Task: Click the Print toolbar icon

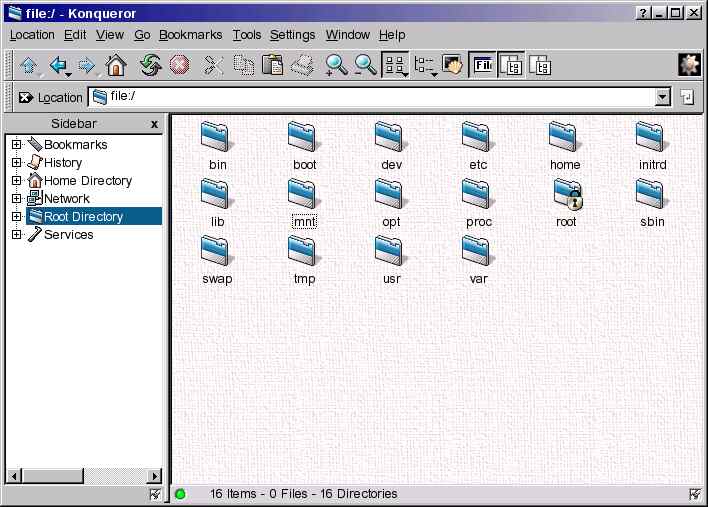Action: click(x=303, y=65)
